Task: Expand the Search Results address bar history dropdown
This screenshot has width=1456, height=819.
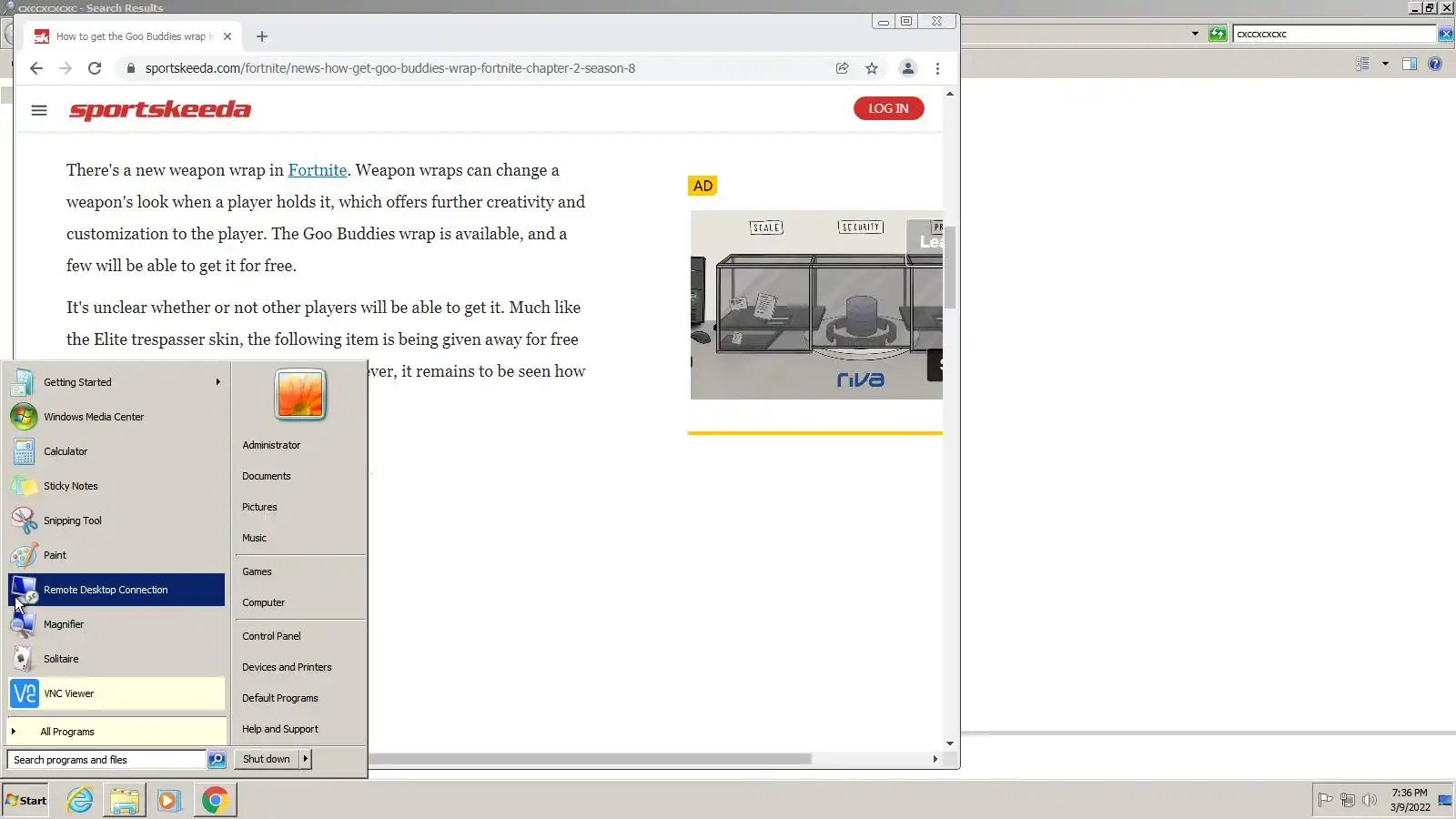Action: [1195, 35]
